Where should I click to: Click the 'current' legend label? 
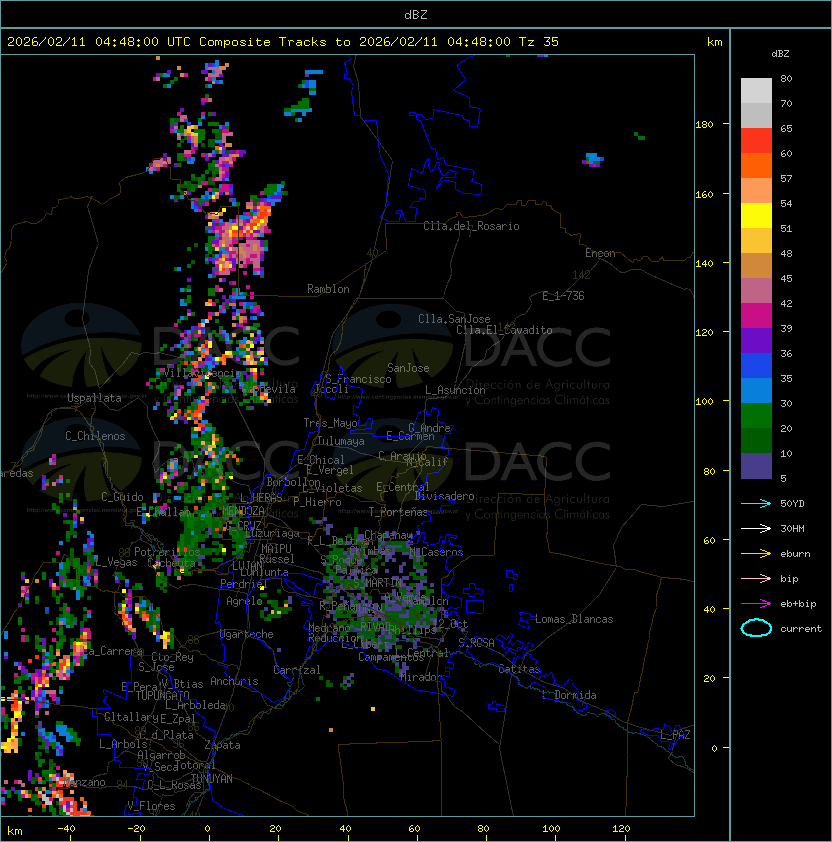point(801,629)
